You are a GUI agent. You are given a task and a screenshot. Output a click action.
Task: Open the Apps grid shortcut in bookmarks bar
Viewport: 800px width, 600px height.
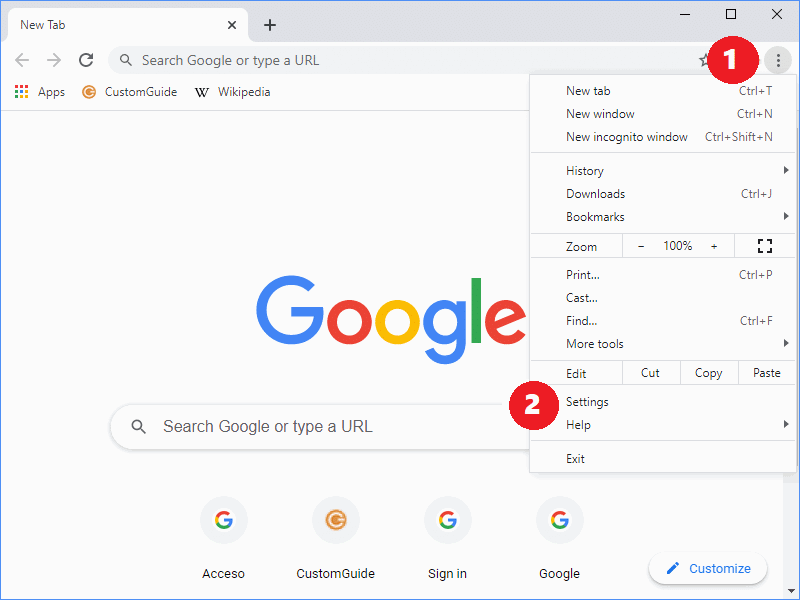[40, 92]
